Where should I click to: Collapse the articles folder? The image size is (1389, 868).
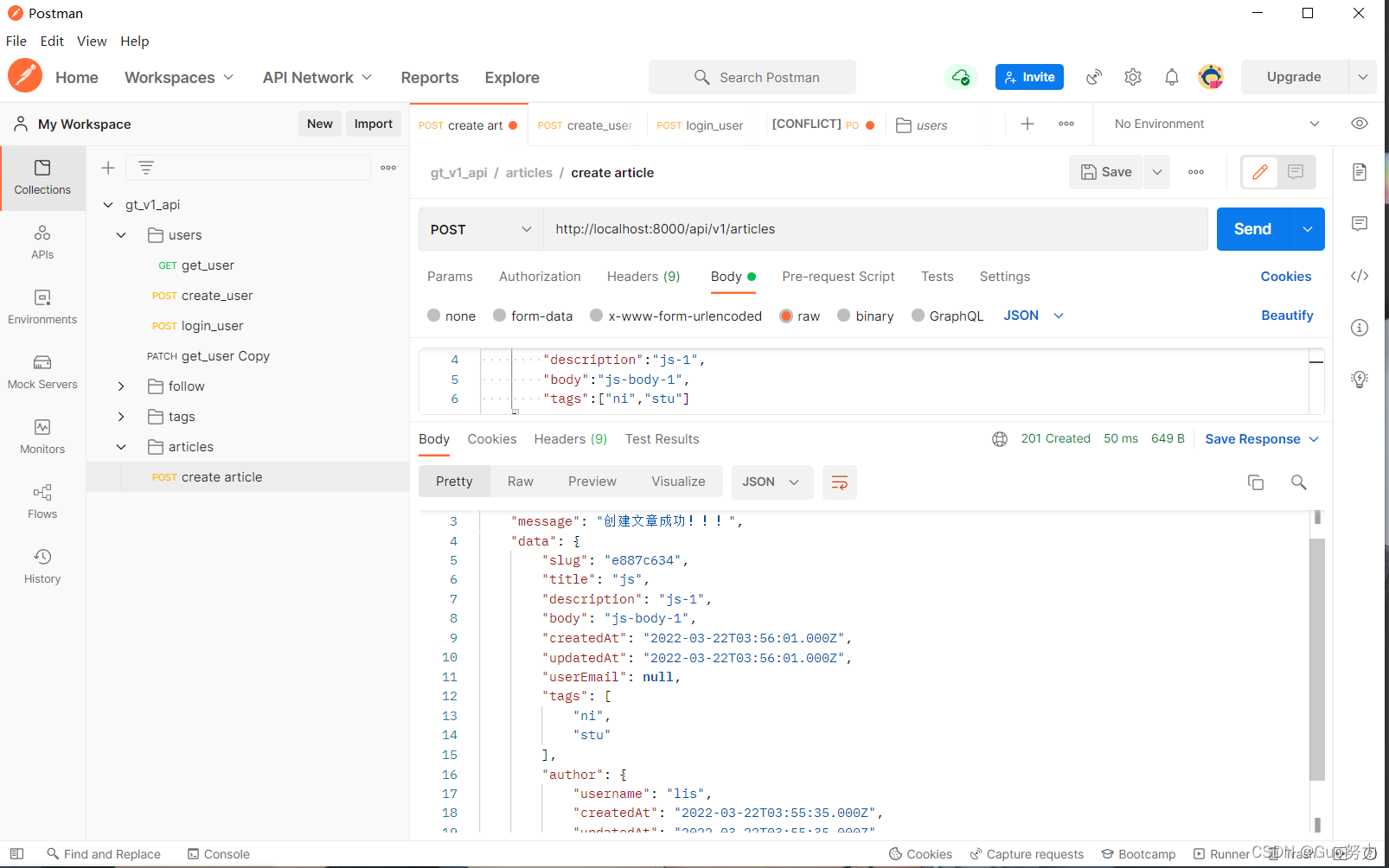(x=121, y=447)
